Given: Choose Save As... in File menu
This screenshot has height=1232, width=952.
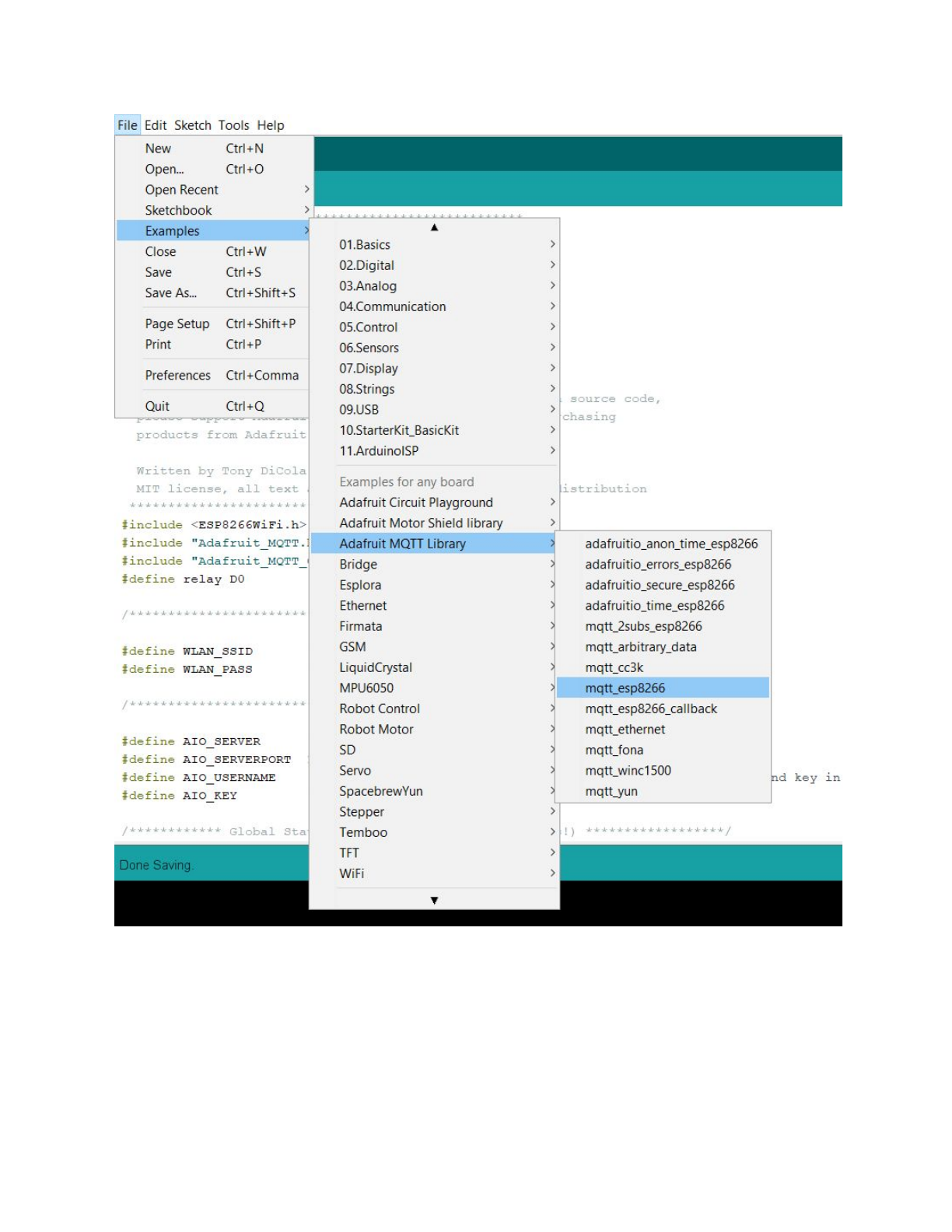Looking at the screenshot, I should (214, 292).
